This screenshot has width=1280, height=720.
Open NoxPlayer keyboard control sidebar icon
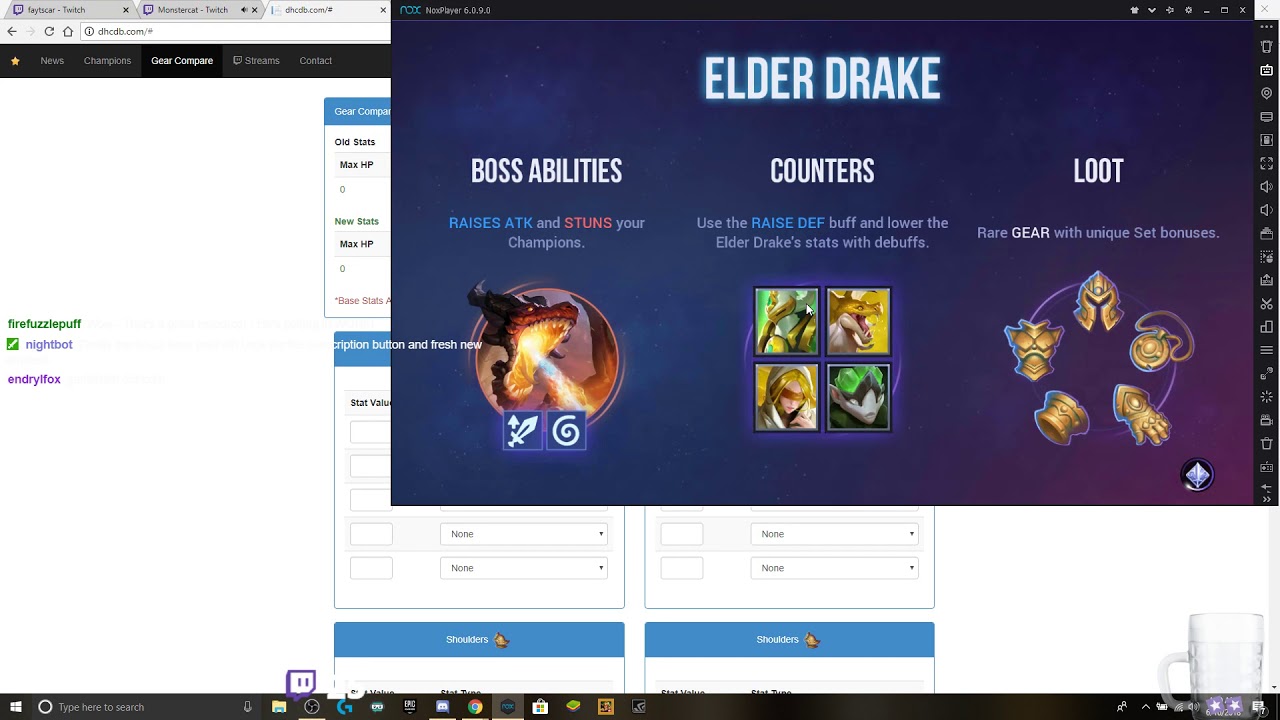tap(1267, 70)
